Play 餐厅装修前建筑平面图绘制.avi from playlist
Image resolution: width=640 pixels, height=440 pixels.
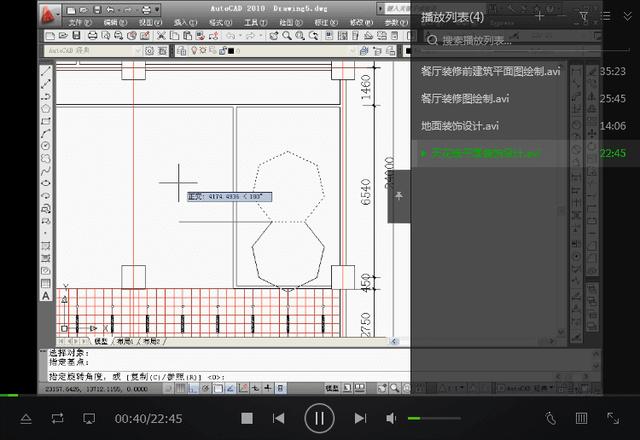coord(490,72)
